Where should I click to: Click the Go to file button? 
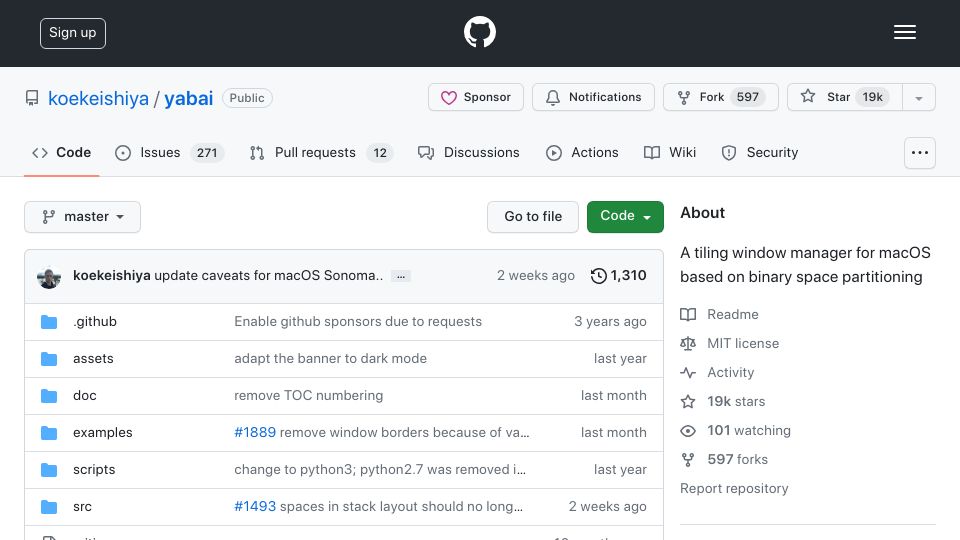pos(533,217)
